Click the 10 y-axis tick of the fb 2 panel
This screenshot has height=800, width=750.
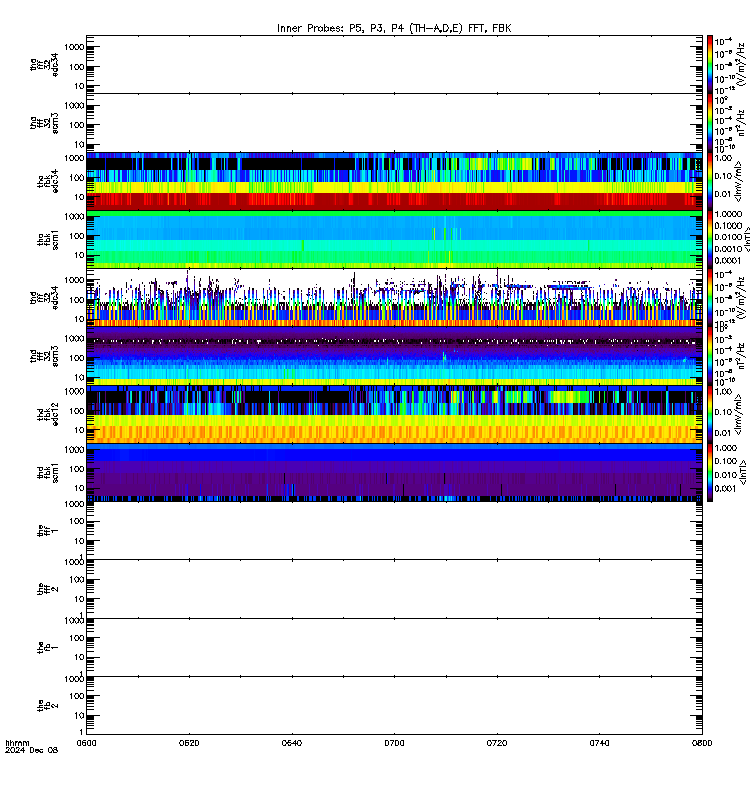(x=79, y=715)
